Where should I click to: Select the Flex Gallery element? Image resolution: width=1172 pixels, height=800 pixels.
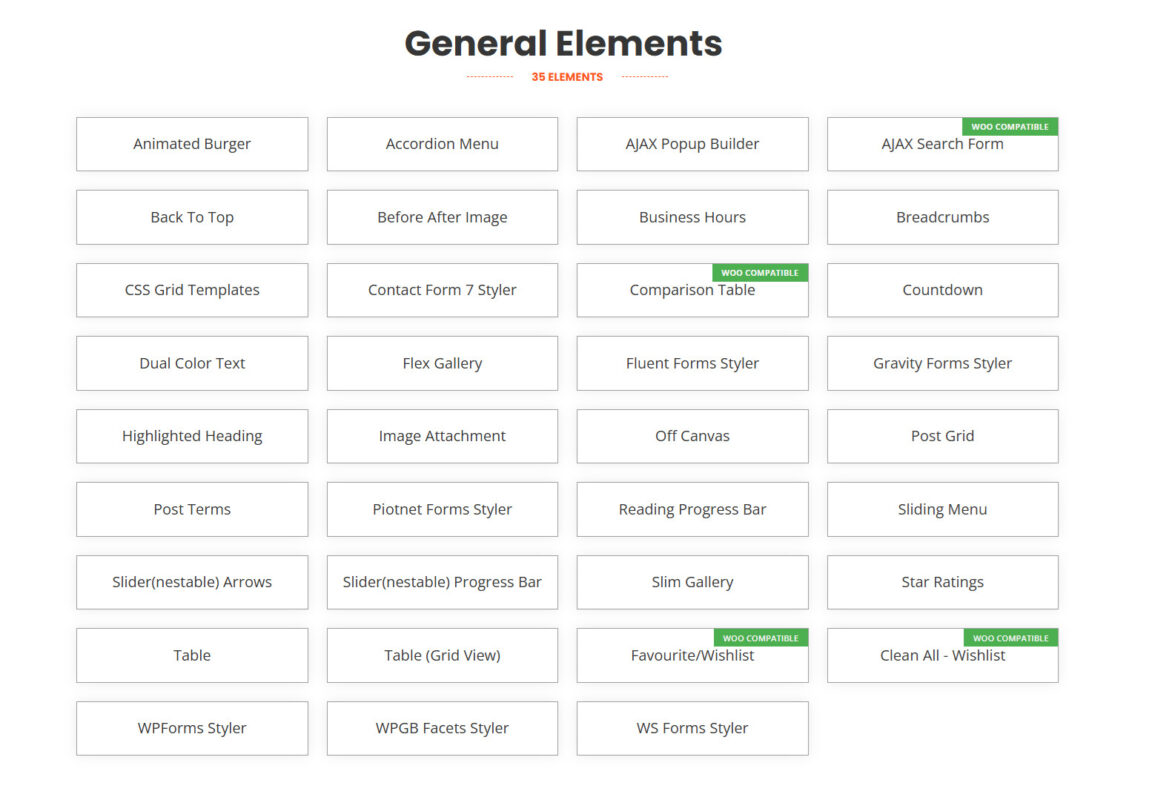[441, 363]
